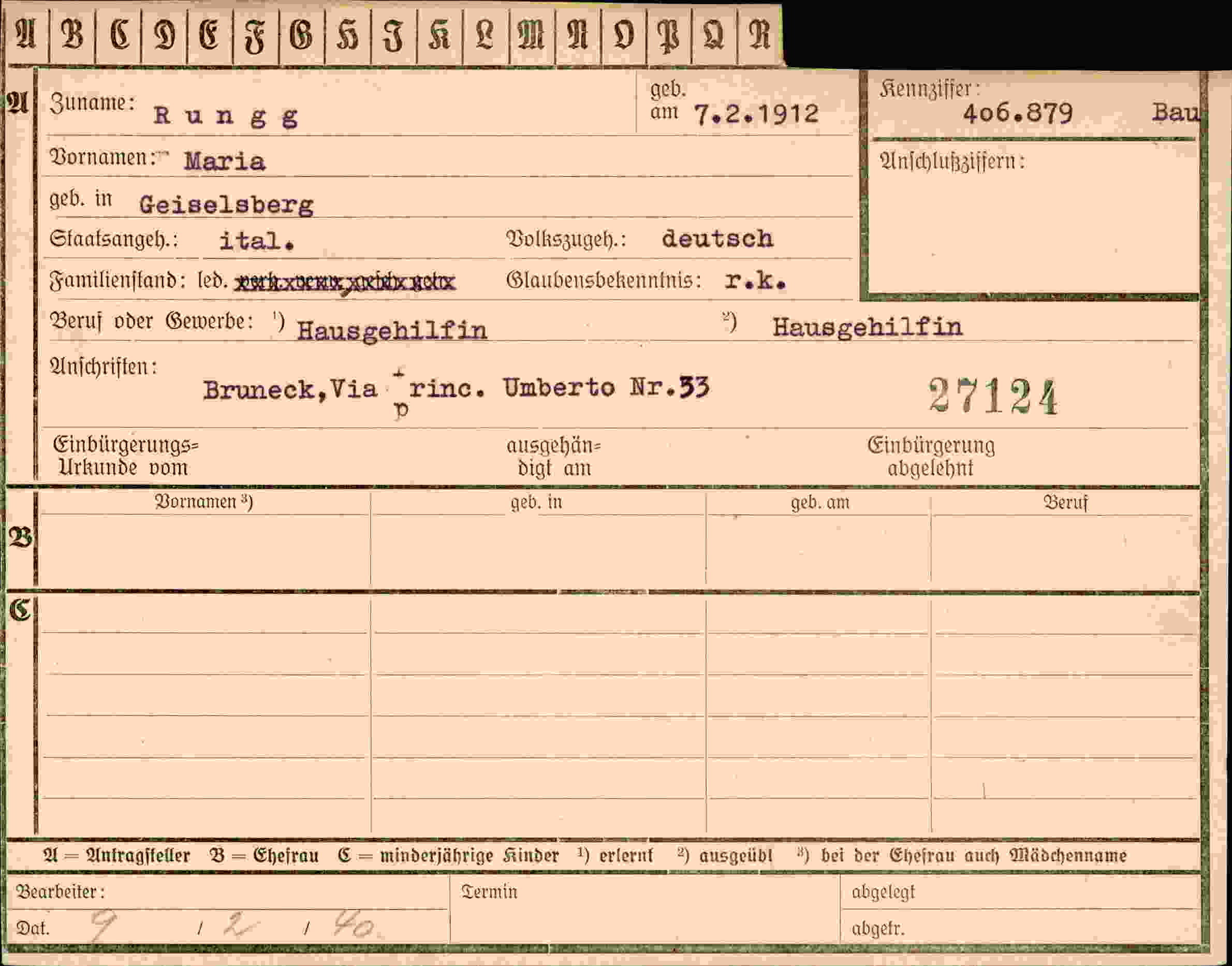Viewport: 1232px width, 966px height.
Task: Click the 'Vornamen ³)' column header
Action: pos(204,502)
